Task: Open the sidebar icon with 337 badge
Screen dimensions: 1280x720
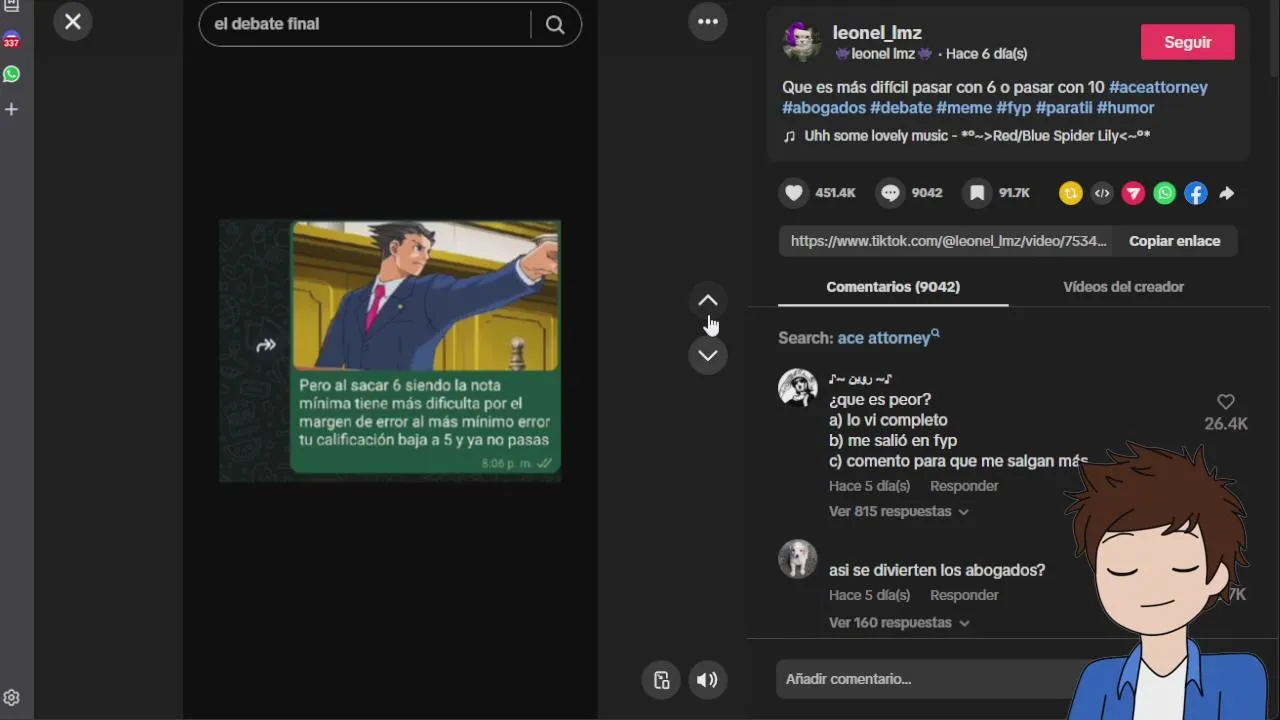Action: coord(12,40)
